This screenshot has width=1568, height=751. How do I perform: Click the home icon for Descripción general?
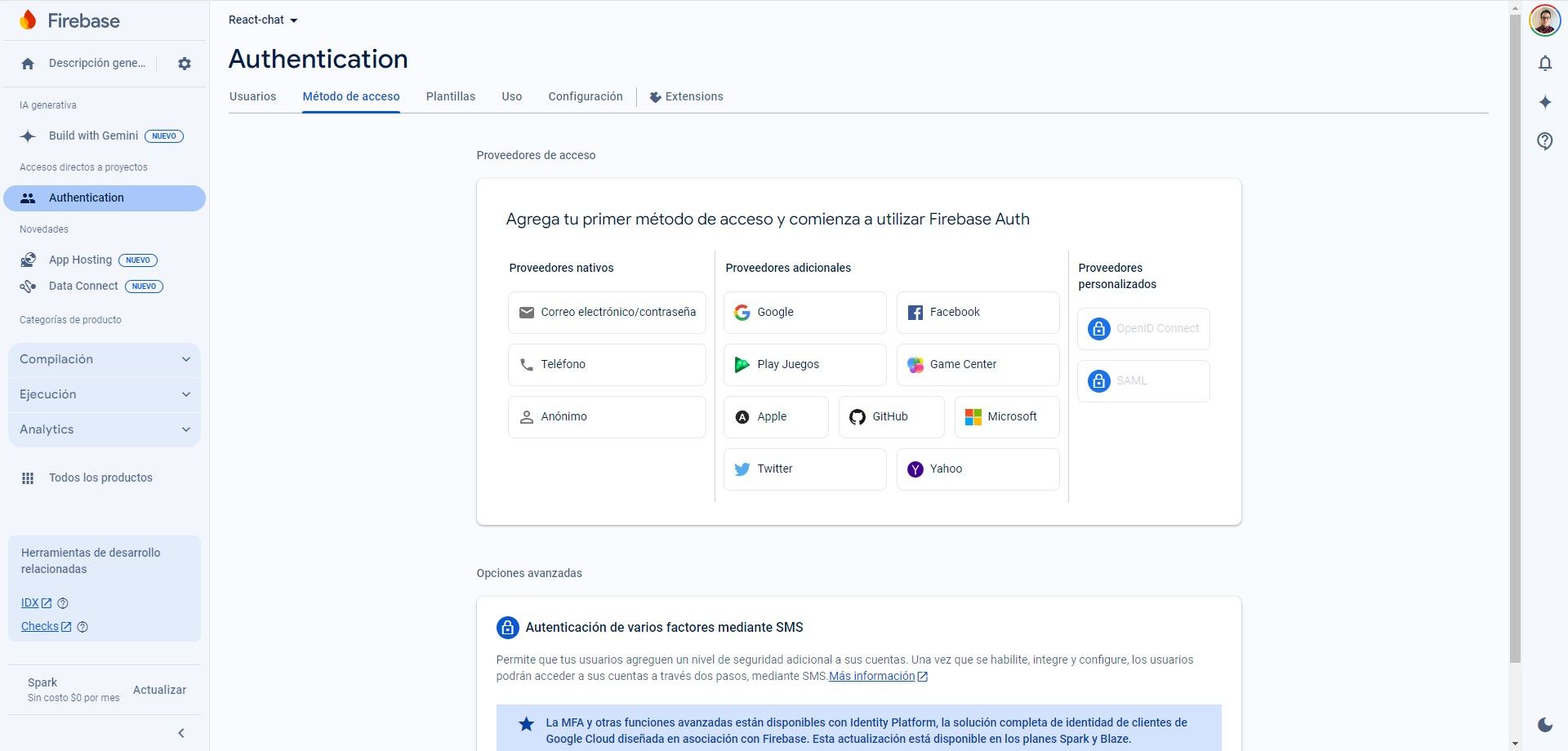[28, 64]
